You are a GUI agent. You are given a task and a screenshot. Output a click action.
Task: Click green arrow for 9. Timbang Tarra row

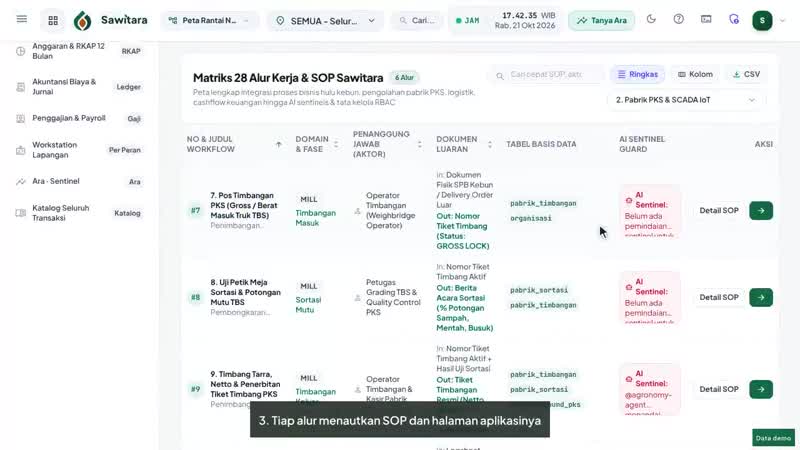(761, 389)
